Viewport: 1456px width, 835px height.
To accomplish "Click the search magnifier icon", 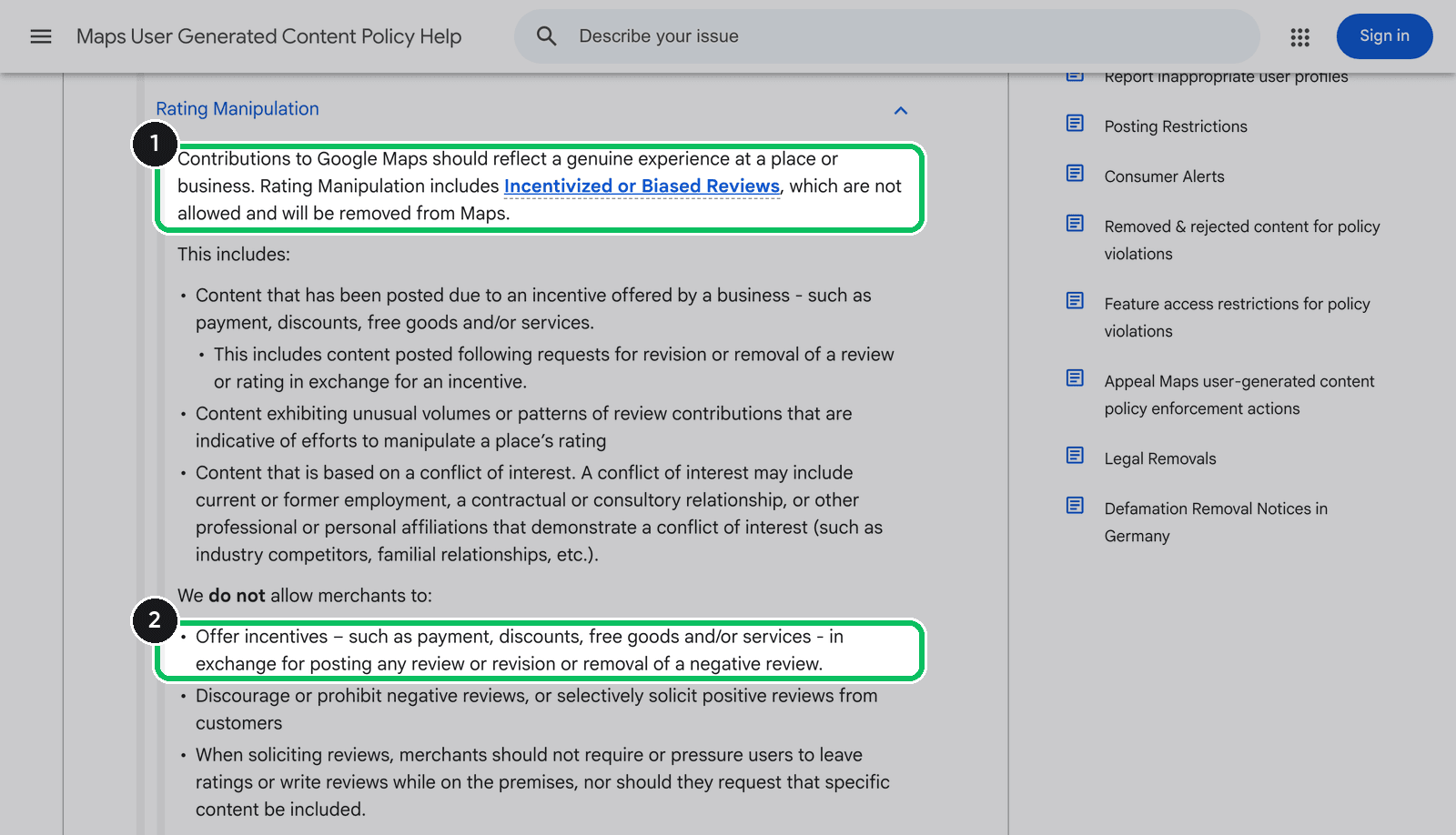I will (x=547, y=36).
